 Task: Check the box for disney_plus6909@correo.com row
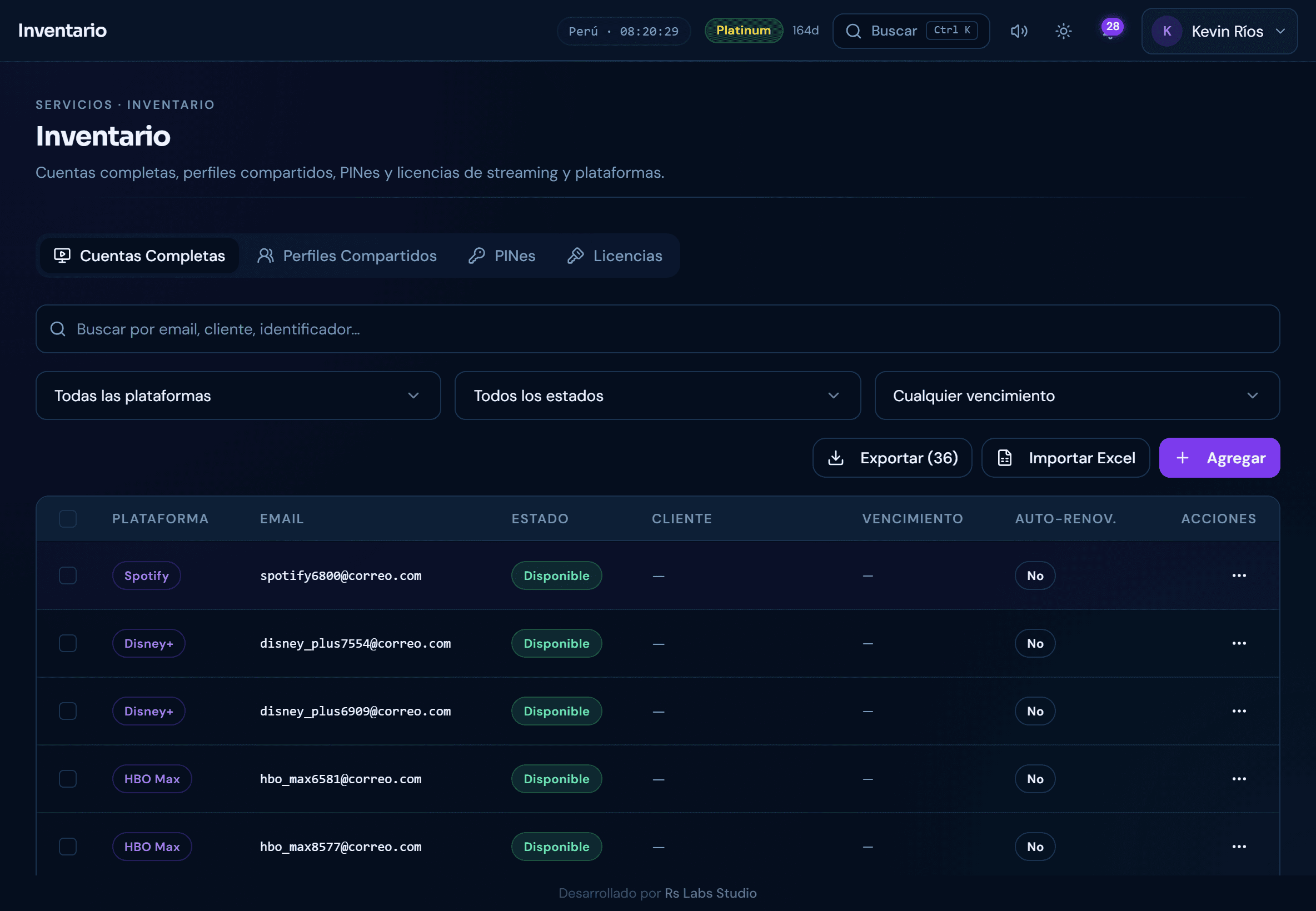(68, 711)
